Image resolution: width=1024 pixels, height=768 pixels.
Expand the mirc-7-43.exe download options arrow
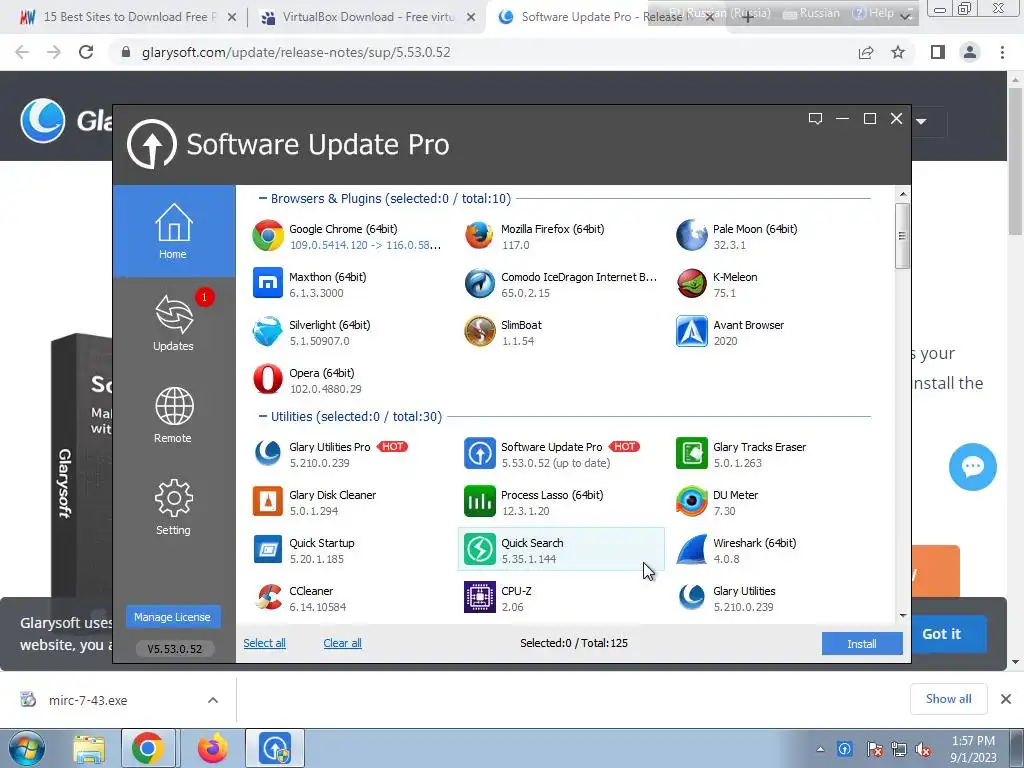coord(213,700)
